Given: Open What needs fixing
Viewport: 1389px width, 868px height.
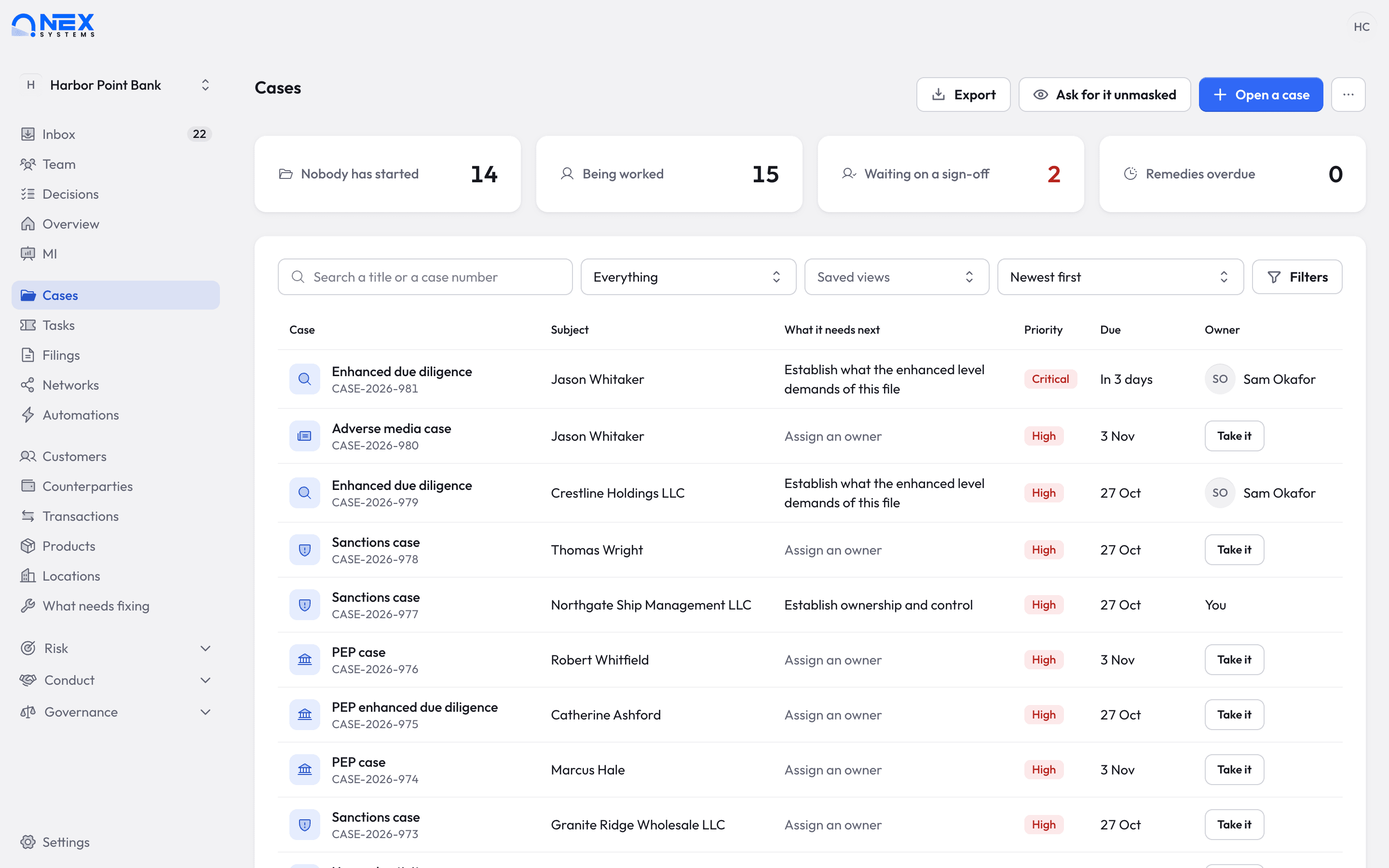Looking at the screenshot, I should click(115, 606).
